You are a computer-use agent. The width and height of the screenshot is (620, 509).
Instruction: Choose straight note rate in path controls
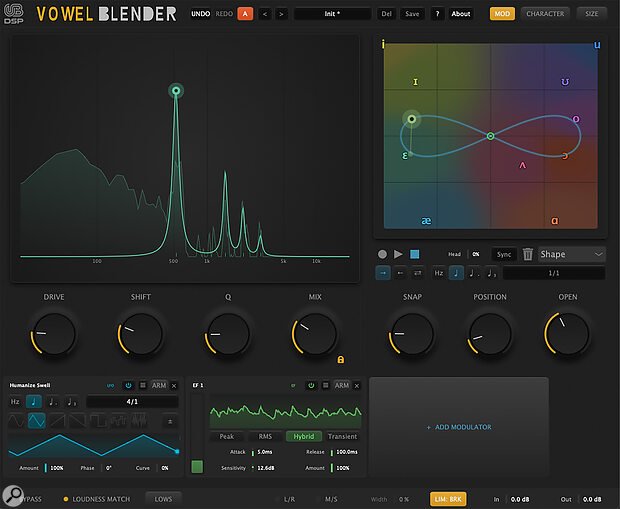pos(456,273)
